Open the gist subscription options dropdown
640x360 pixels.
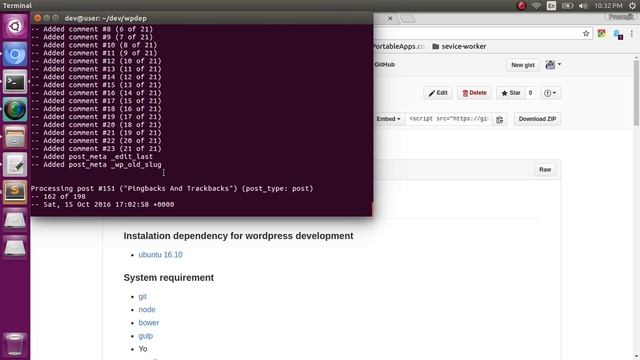(x=550, y=93)
